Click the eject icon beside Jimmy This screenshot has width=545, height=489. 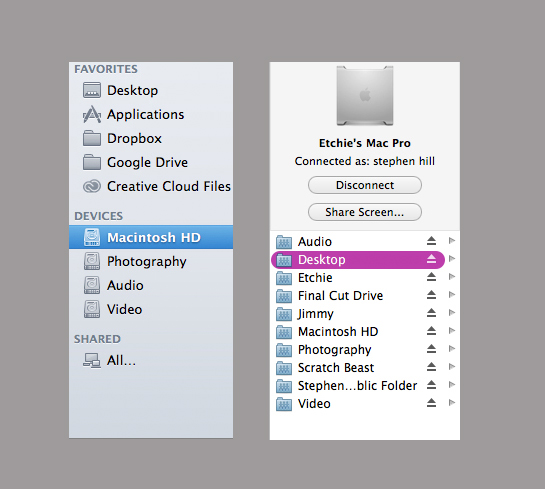(431, 313)
